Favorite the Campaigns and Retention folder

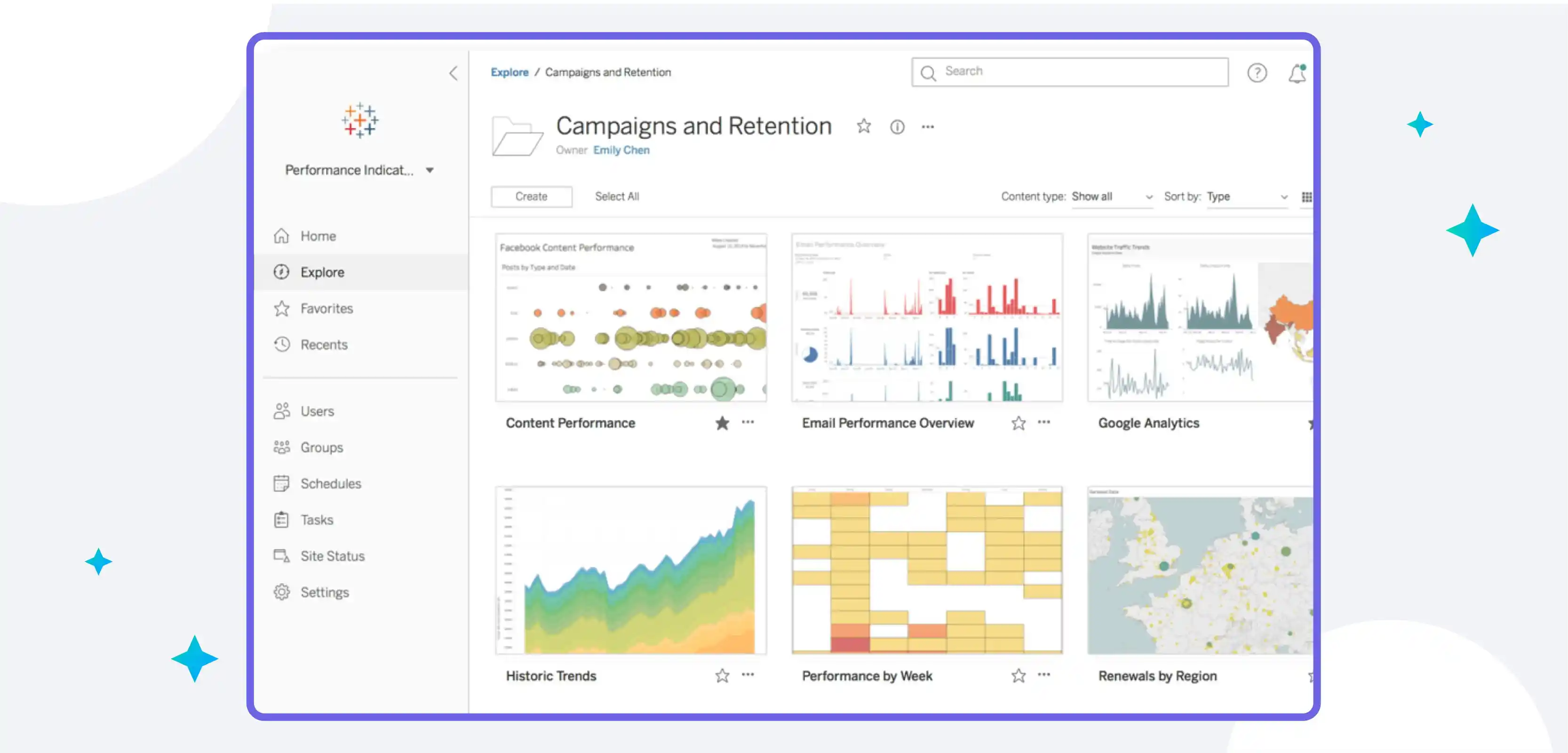click(x=864, y=127)
